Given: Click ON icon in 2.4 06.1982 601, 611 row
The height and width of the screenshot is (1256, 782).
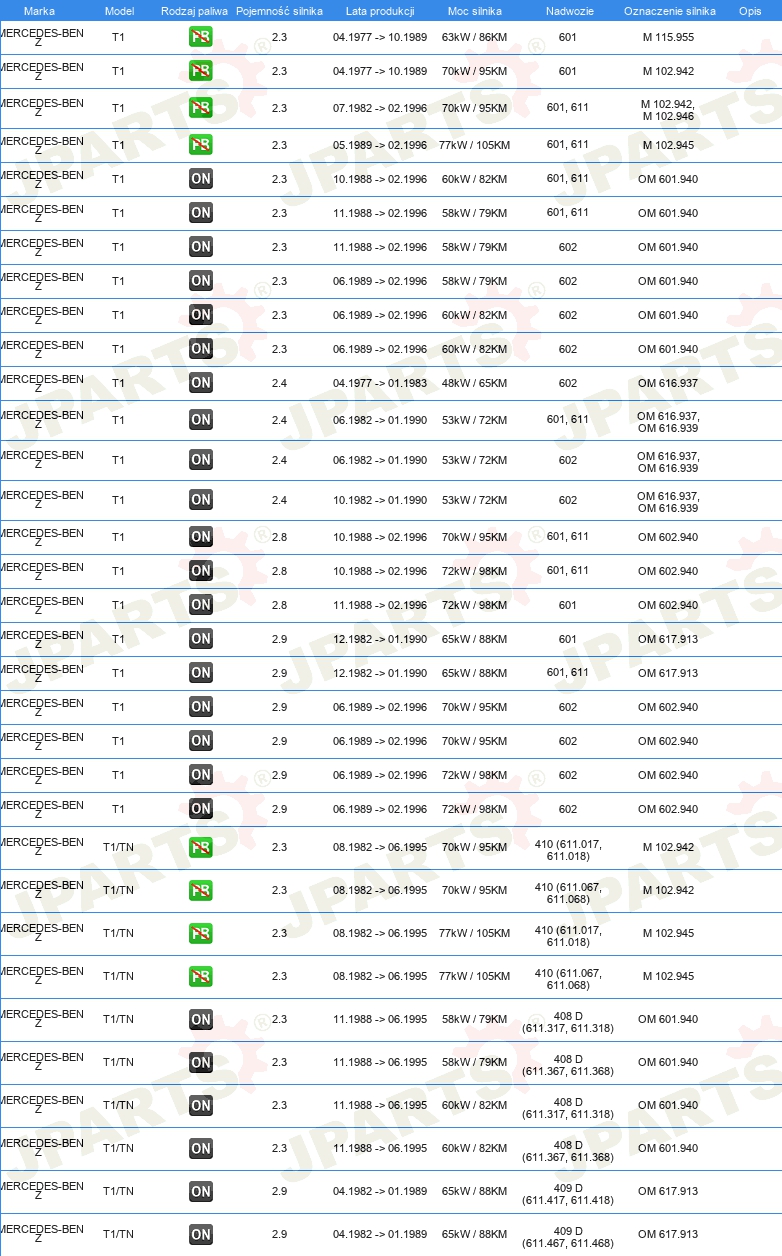Looking at the screenshot, I should [200, 420].
